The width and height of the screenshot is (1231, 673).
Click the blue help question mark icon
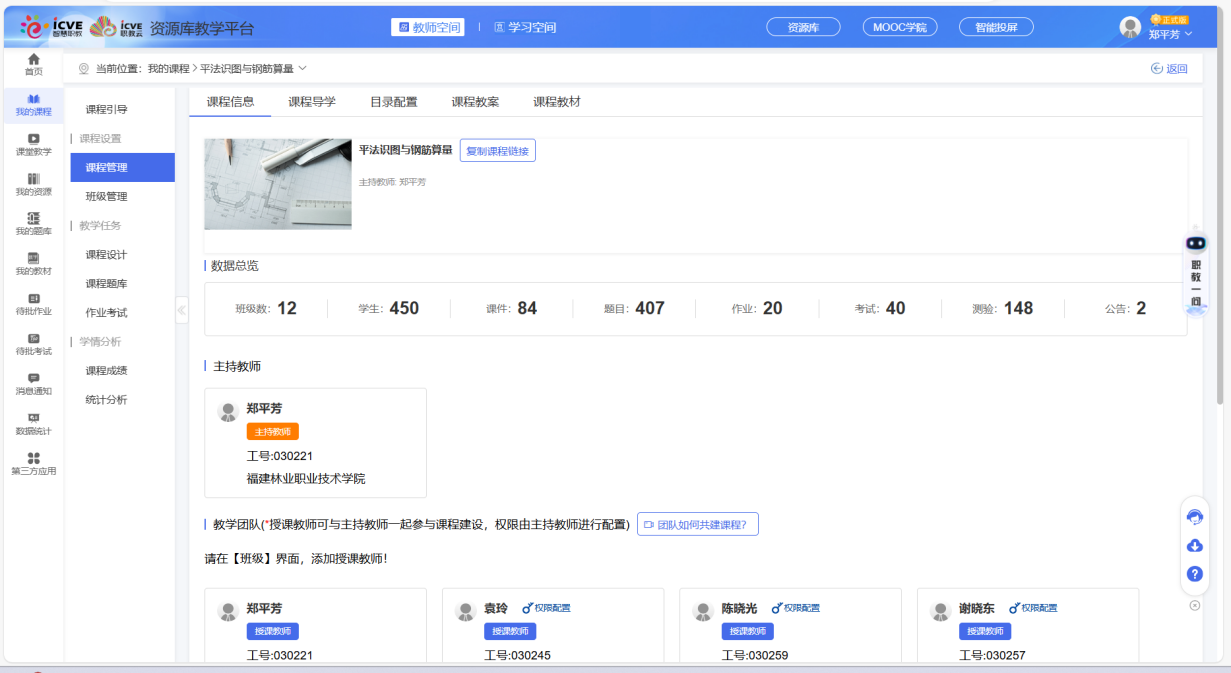(1194, 574)
